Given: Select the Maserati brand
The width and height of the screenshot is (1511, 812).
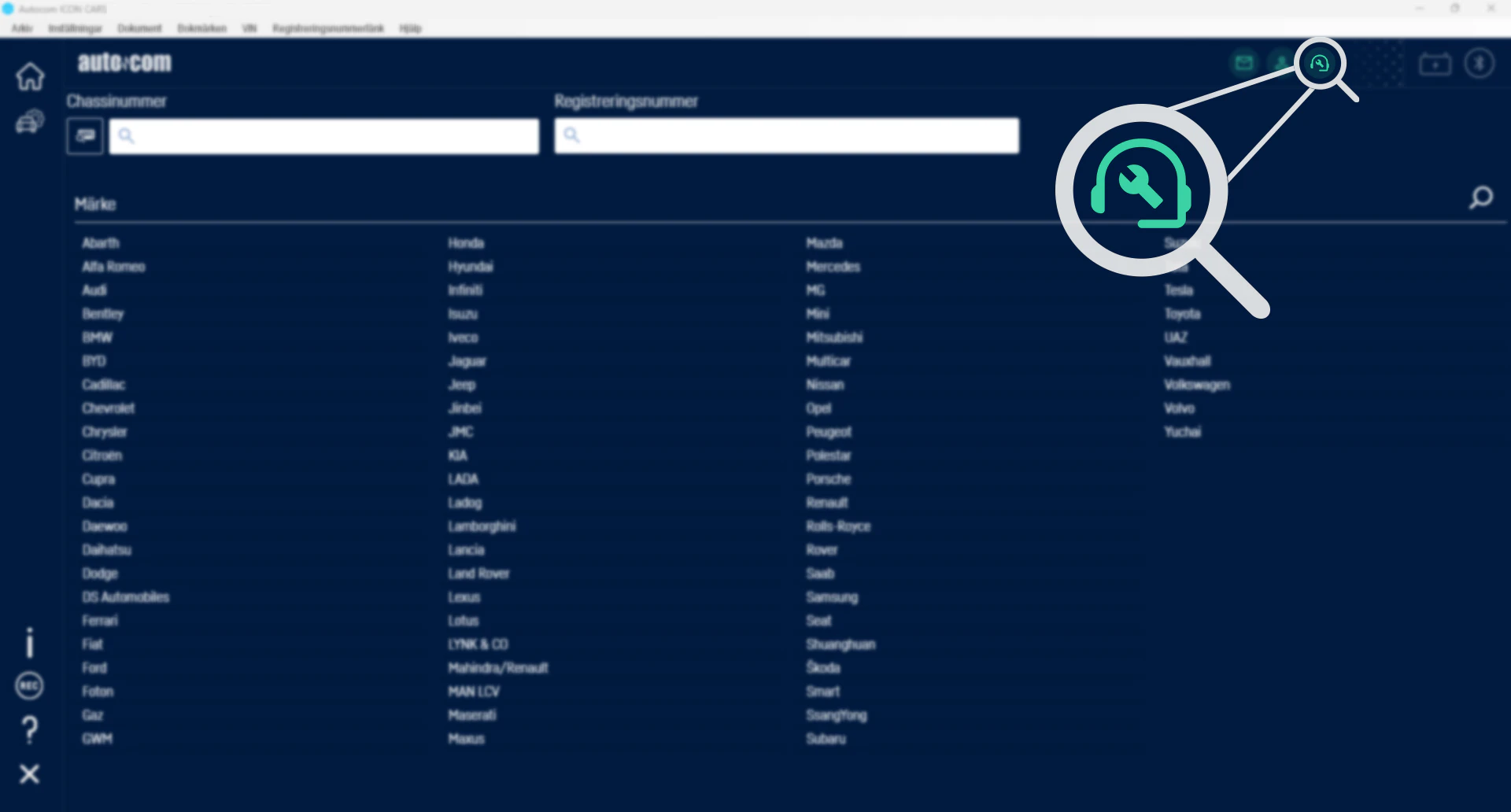Looking at the screenshot, I should click(x=472, y=715).
